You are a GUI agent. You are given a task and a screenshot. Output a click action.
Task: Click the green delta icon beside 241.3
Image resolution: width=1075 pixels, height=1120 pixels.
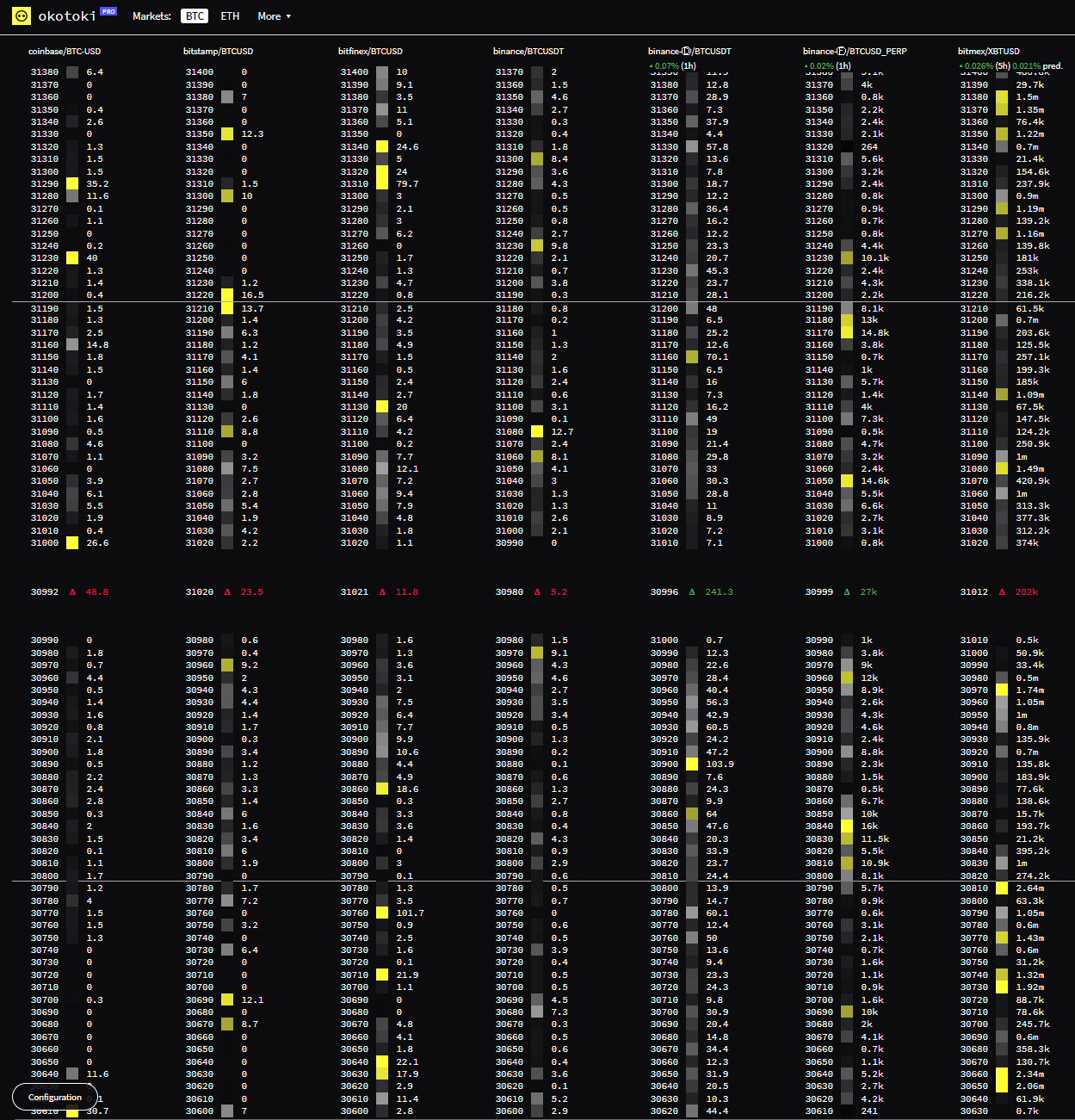click(x=692, y=592)
